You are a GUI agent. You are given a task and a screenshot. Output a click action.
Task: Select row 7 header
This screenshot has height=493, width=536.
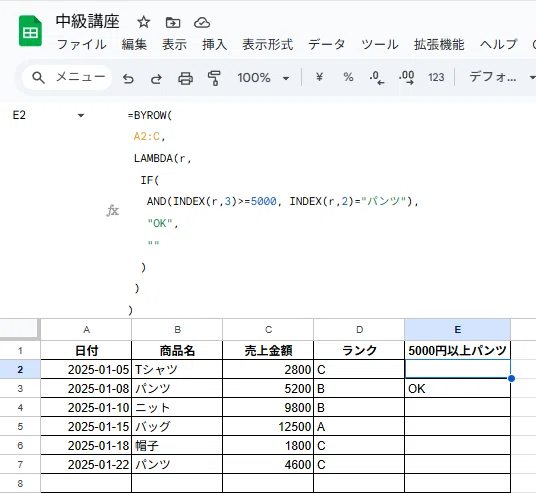pyautogui.click(x=20, y=465)
